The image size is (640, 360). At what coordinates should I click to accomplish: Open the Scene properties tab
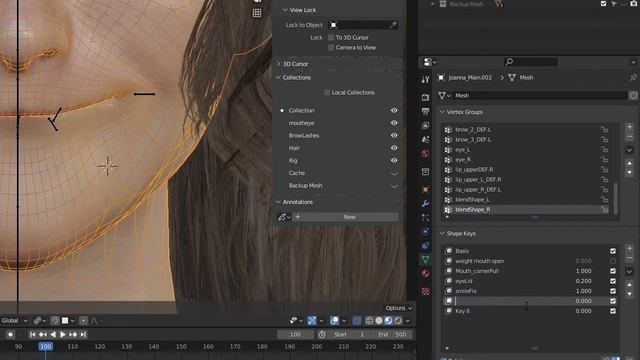point(425,139)
